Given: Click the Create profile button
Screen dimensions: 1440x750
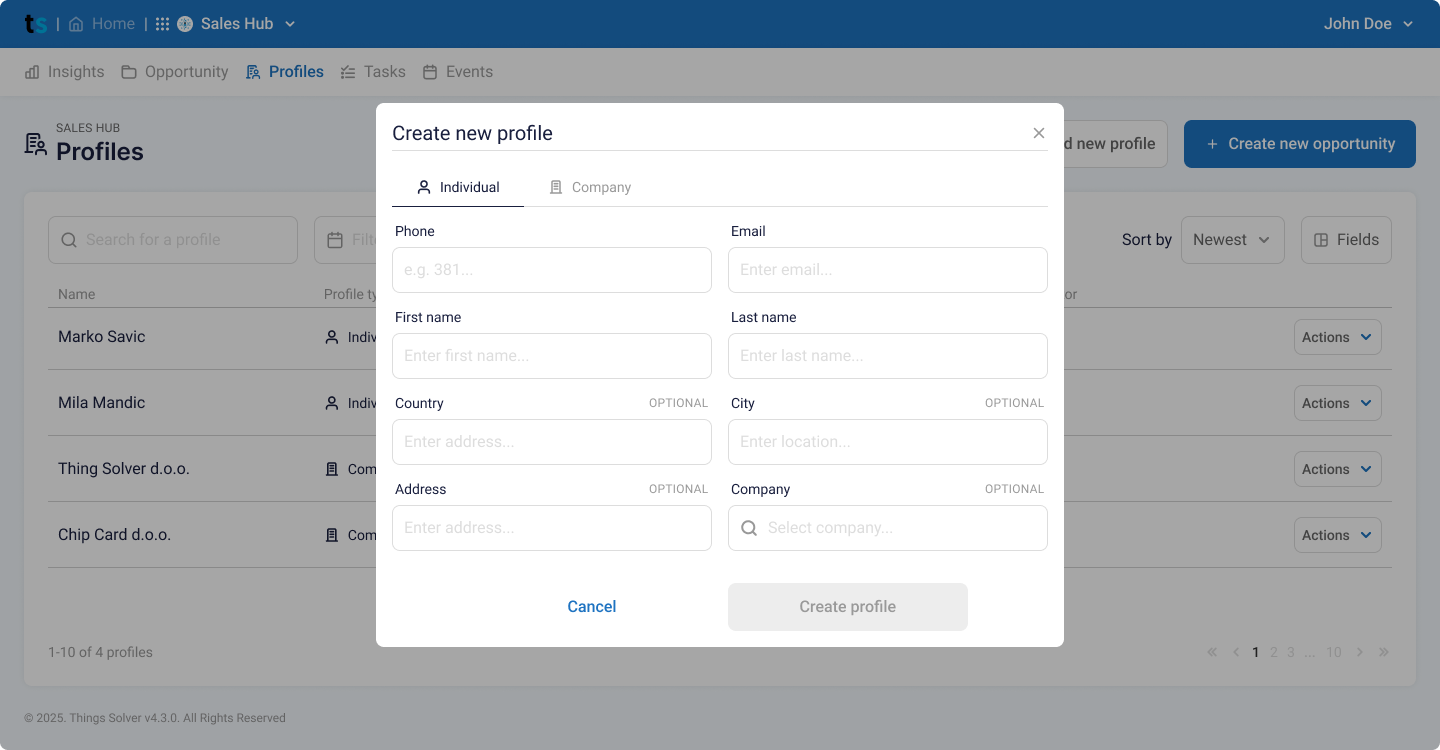Looking at the screenshot, I should pyautogui.click(x=848, y=607).
